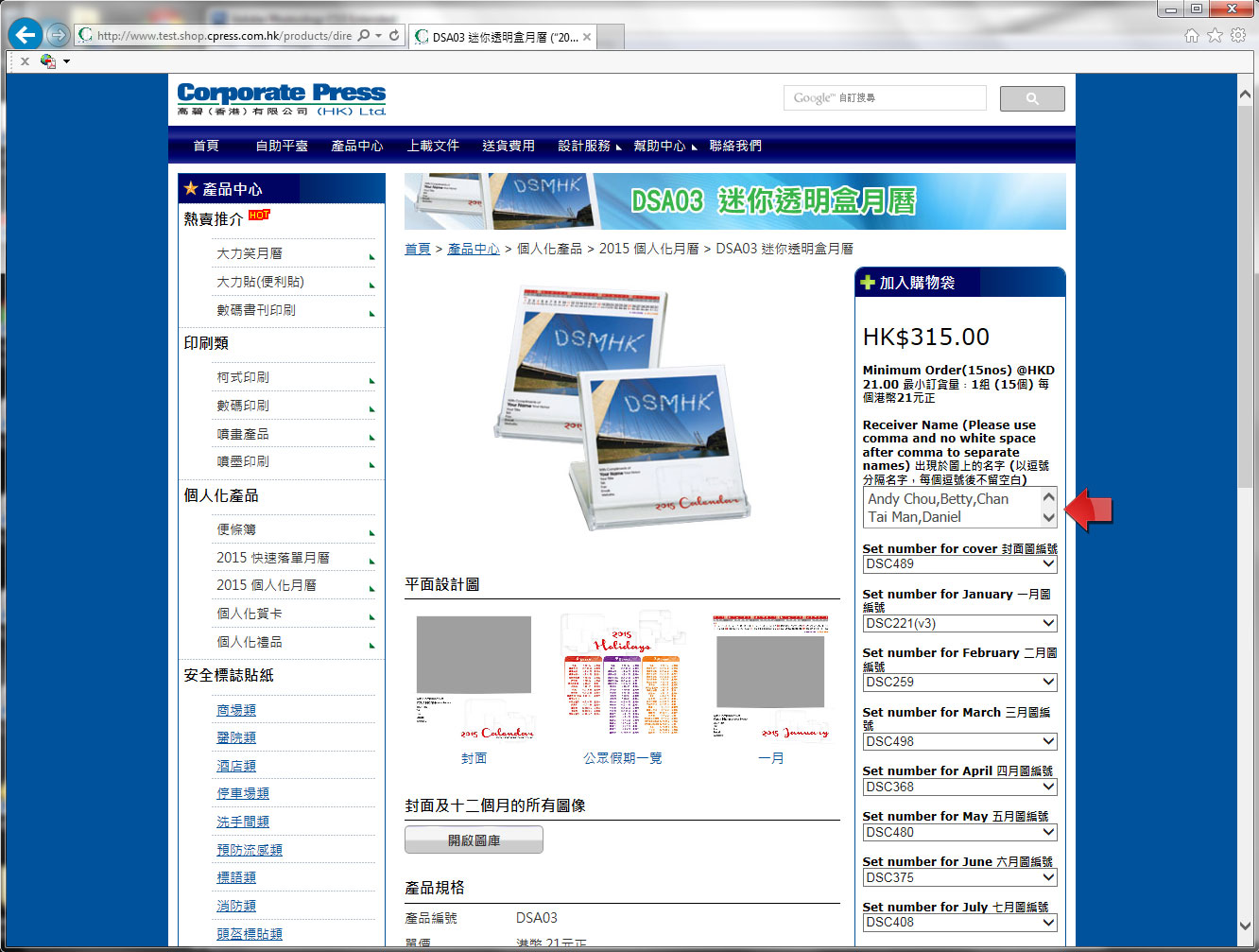The image size is (1259, 952).
Task: Open 送貨費用 in the navigation menu
Action: (x=509, y=146)
